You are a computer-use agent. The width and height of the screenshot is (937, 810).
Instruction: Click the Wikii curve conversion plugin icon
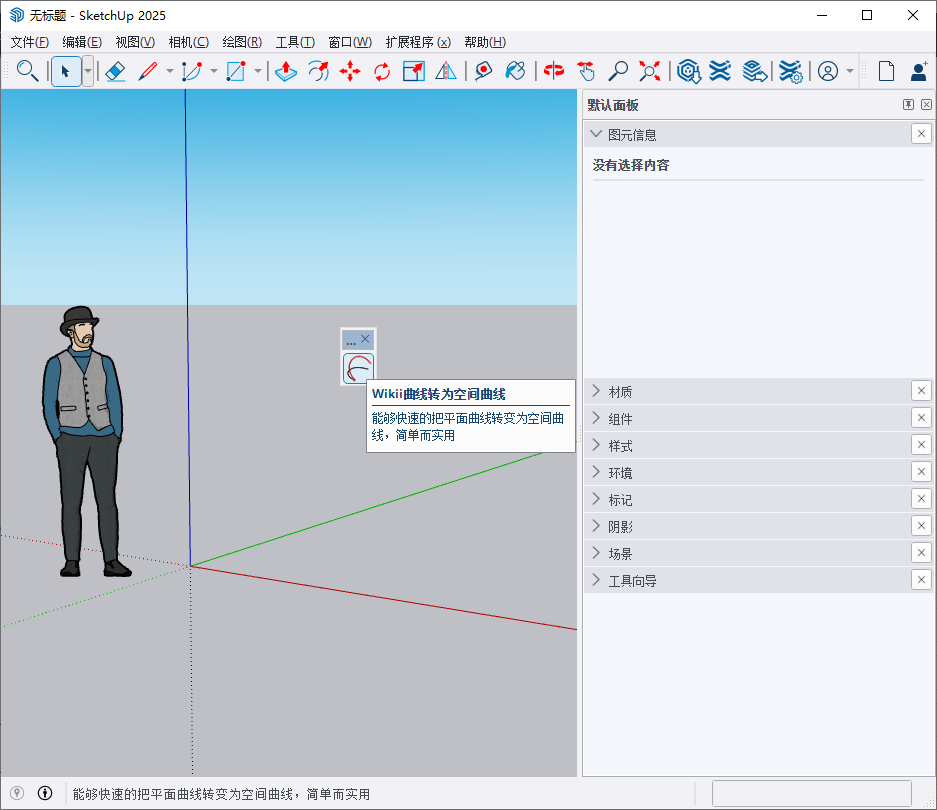pyautogui.click(x=358, y=368)
